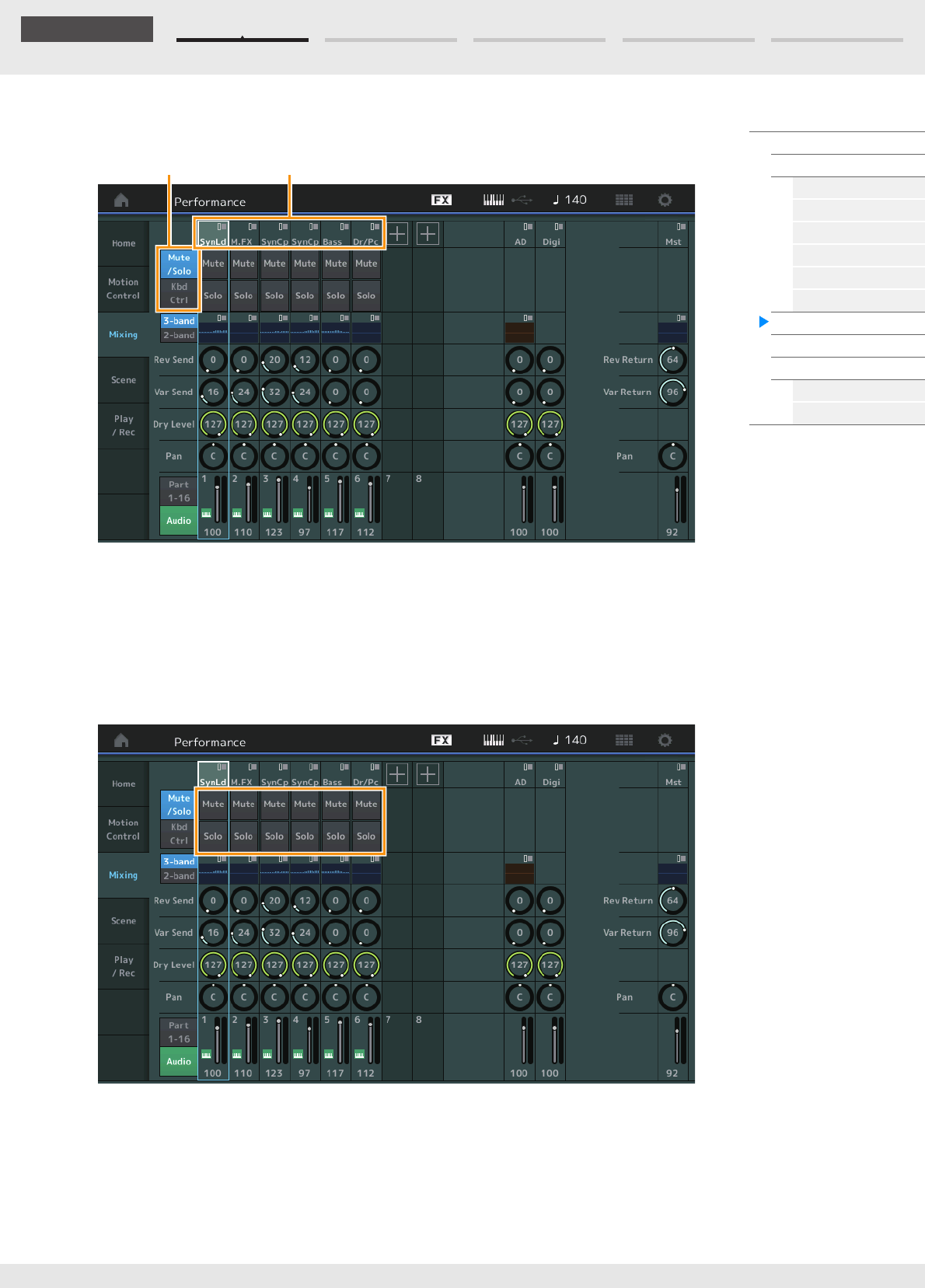Mute part 1 SynLd in lower screen
The image size is (925, 1288).
tap(213, 805)
